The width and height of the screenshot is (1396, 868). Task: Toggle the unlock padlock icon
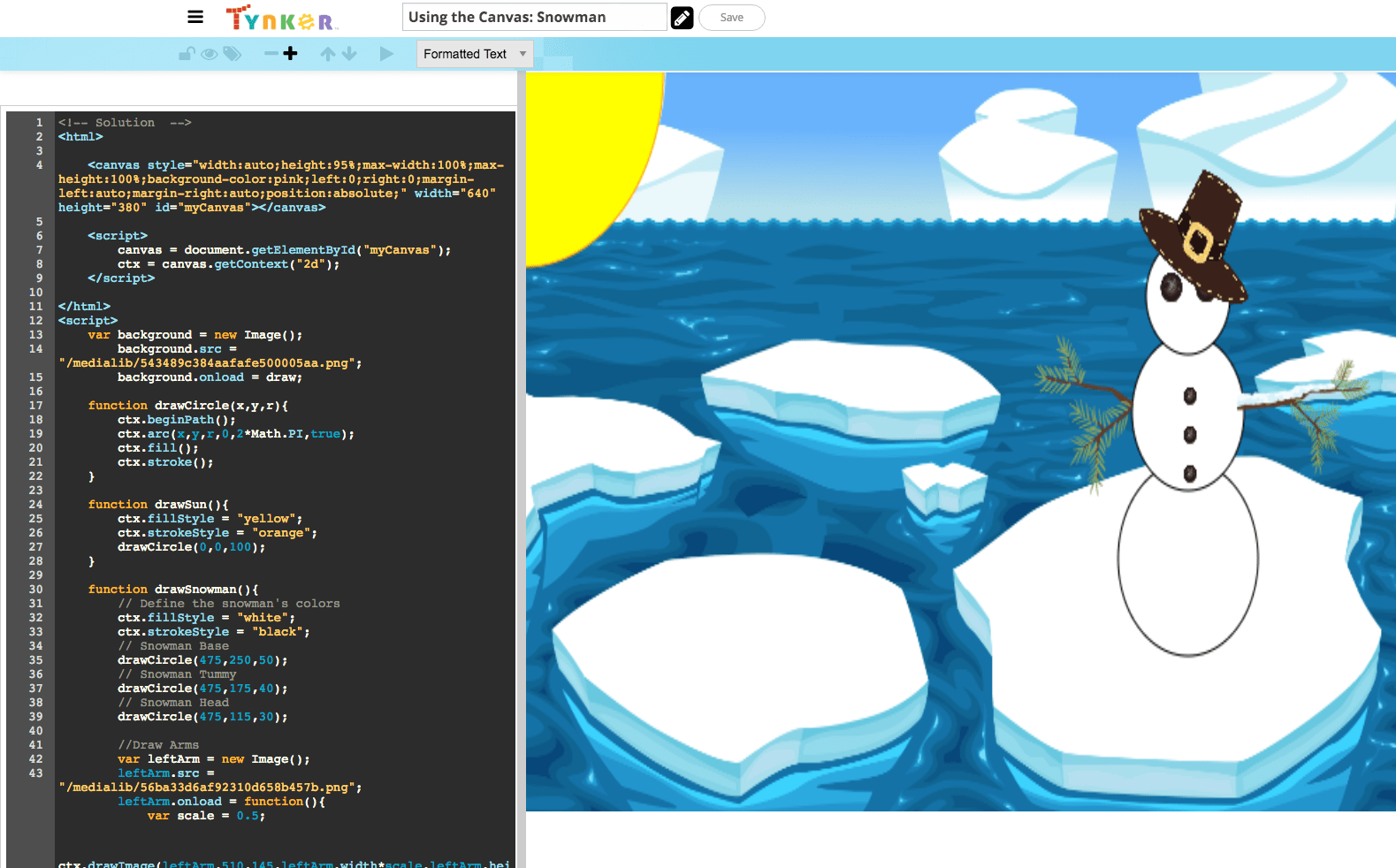tap(187, 54)
